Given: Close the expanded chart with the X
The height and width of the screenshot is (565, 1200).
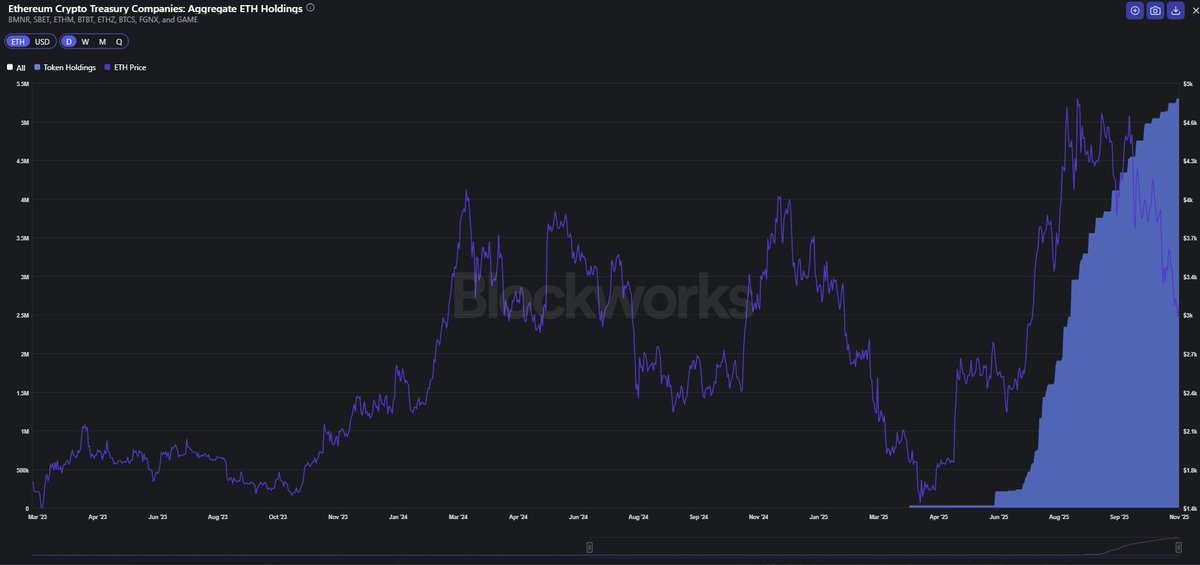Looking at the screenshot, I should pos(1194,10).
